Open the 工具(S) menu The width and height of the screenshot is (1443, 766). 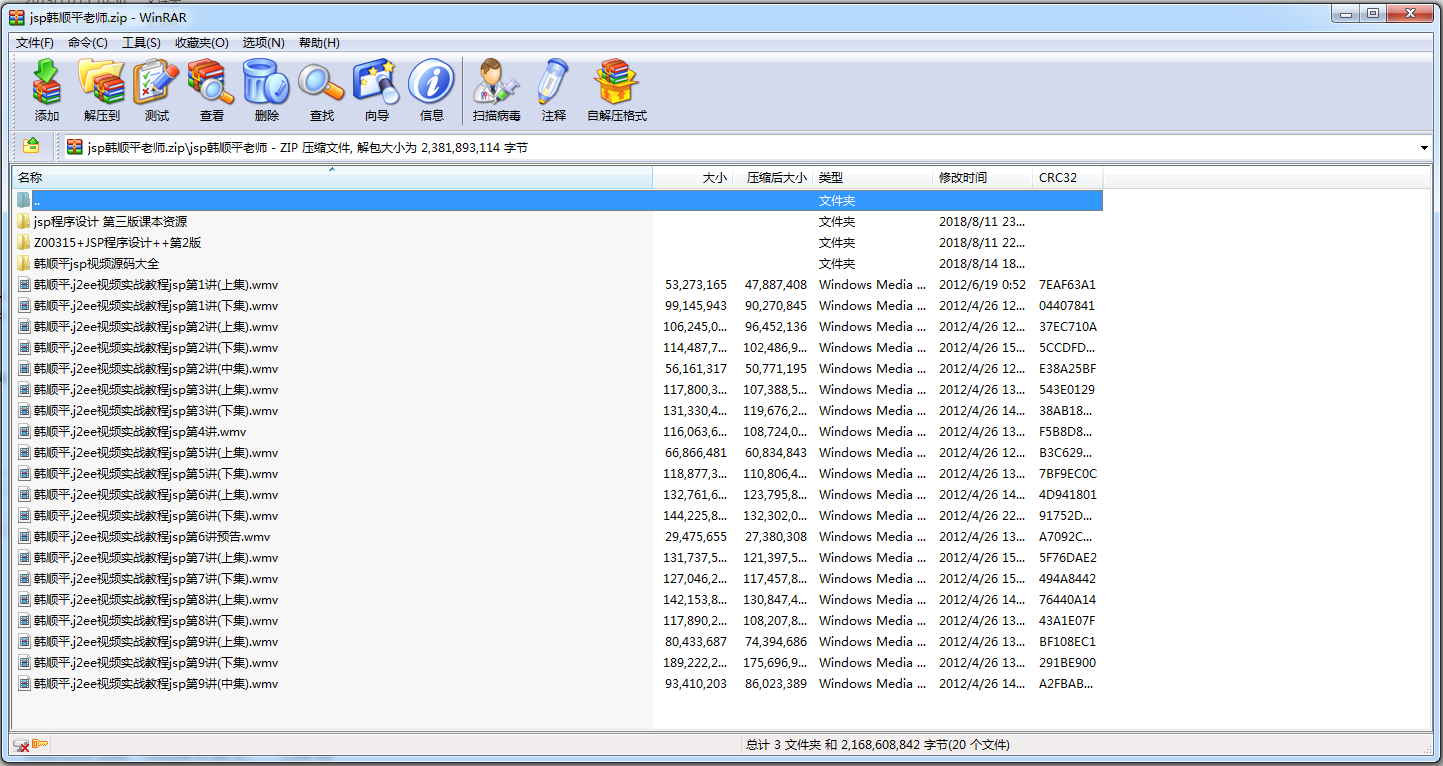pyautogui.click(x=141, y=43)
